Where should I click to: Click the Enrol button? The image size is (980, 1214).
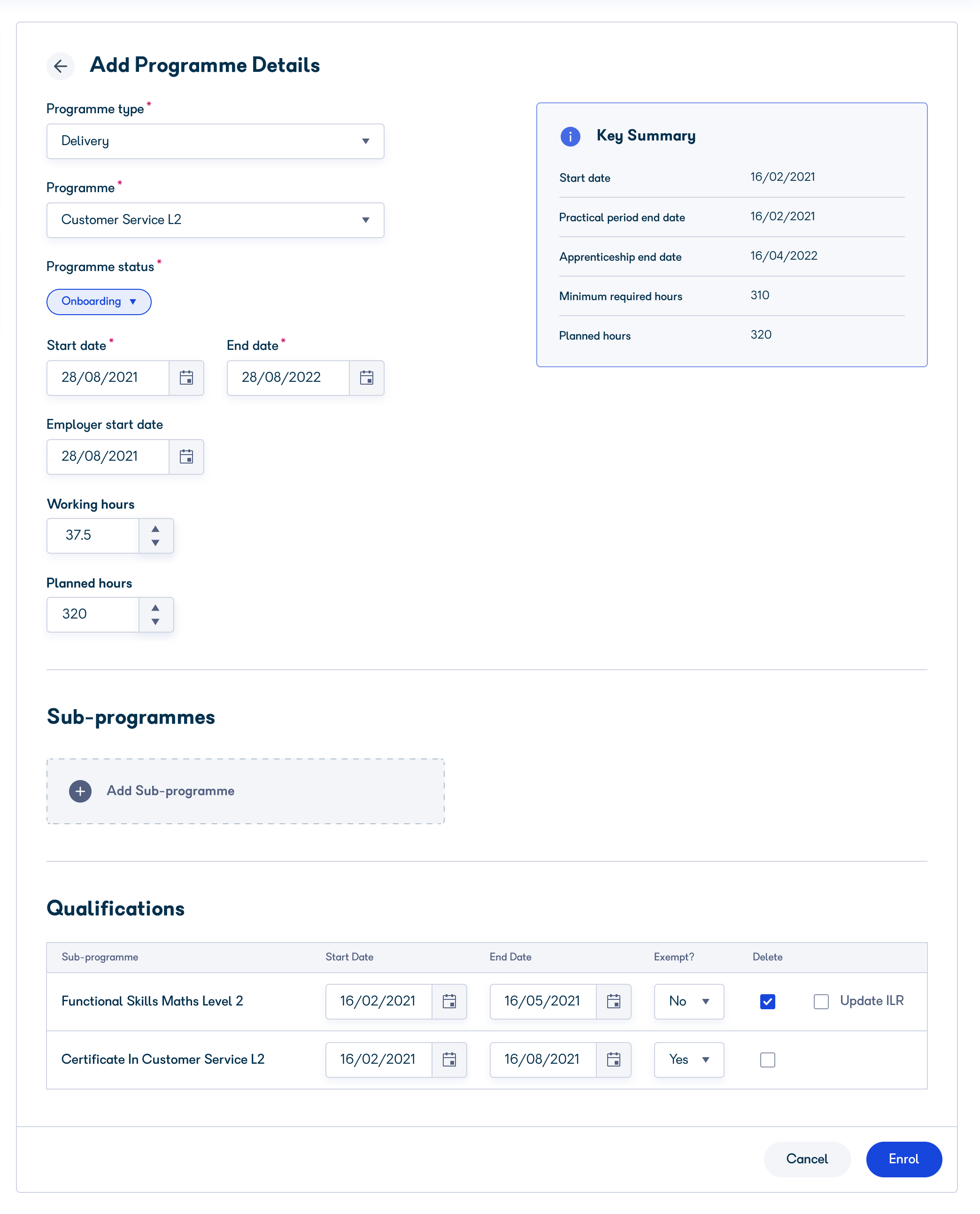(x=903, y=1159)
